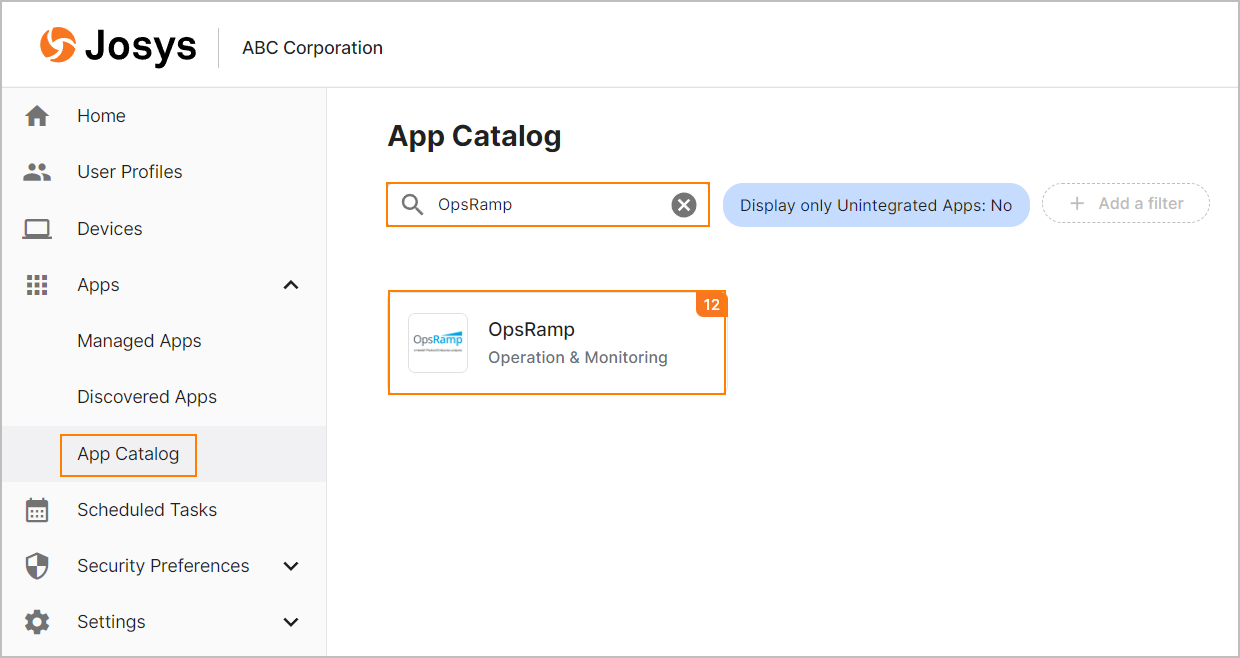Open the OpsRamp app name

pos(531,330)
